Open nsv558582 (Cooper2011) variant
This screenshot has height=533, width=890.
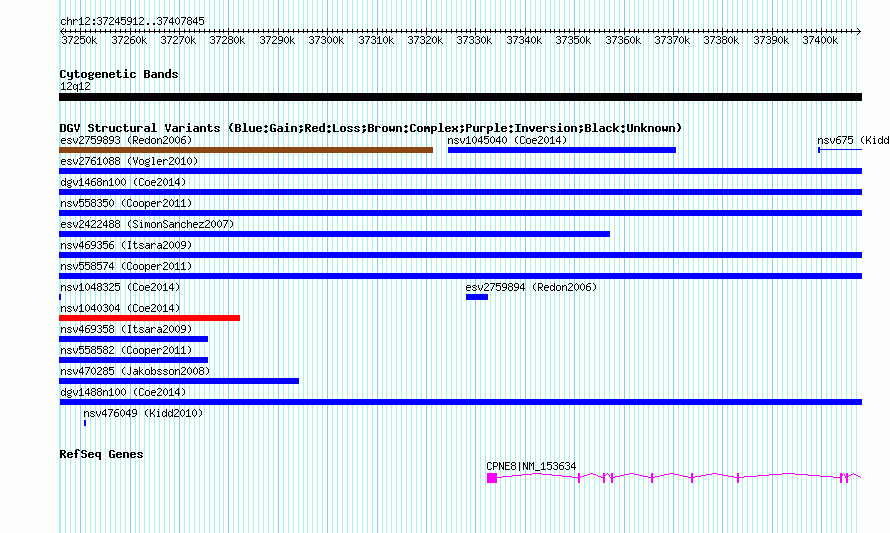[126, 350]
